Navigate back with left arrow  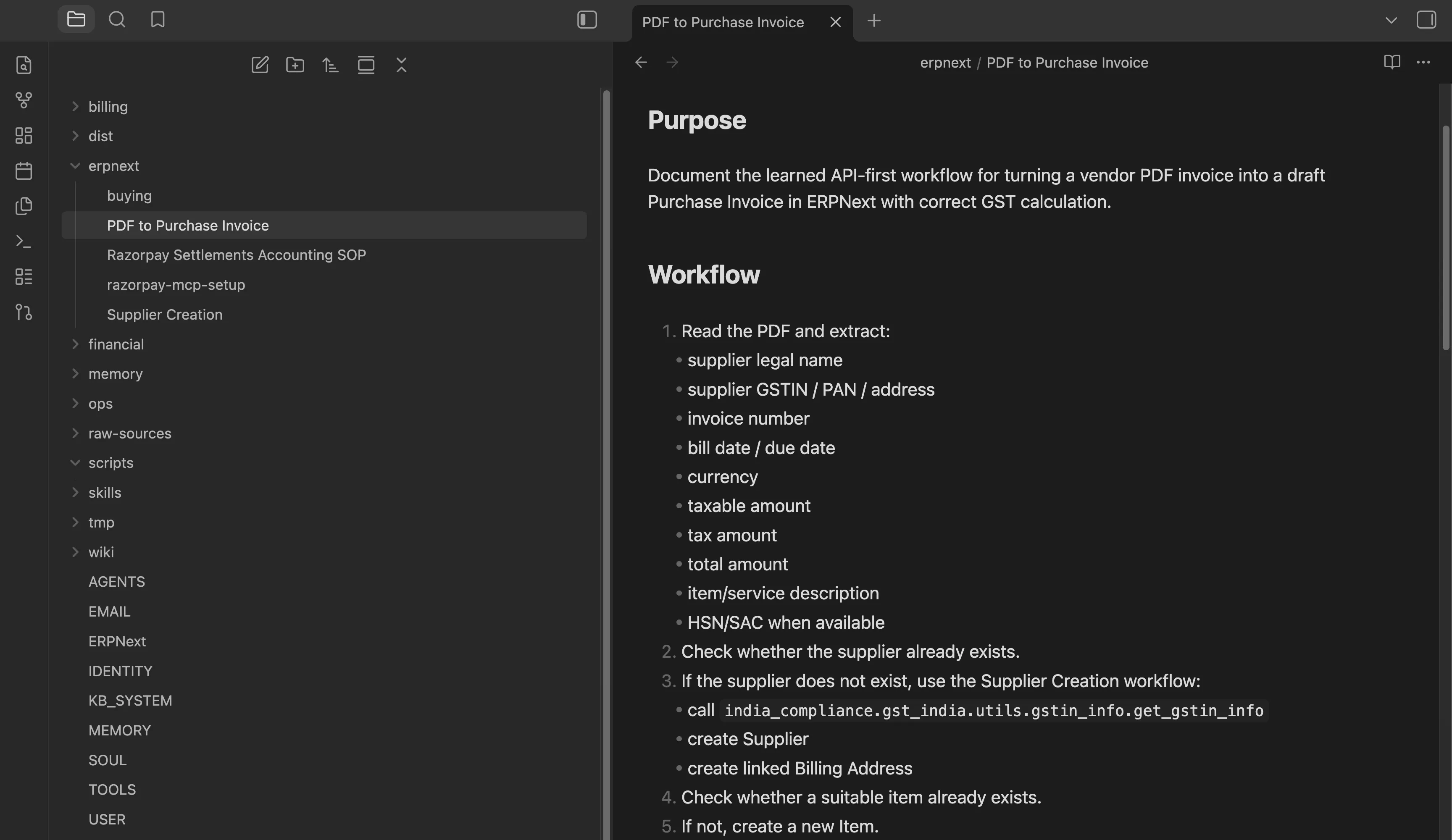click(x=641, y=62)
